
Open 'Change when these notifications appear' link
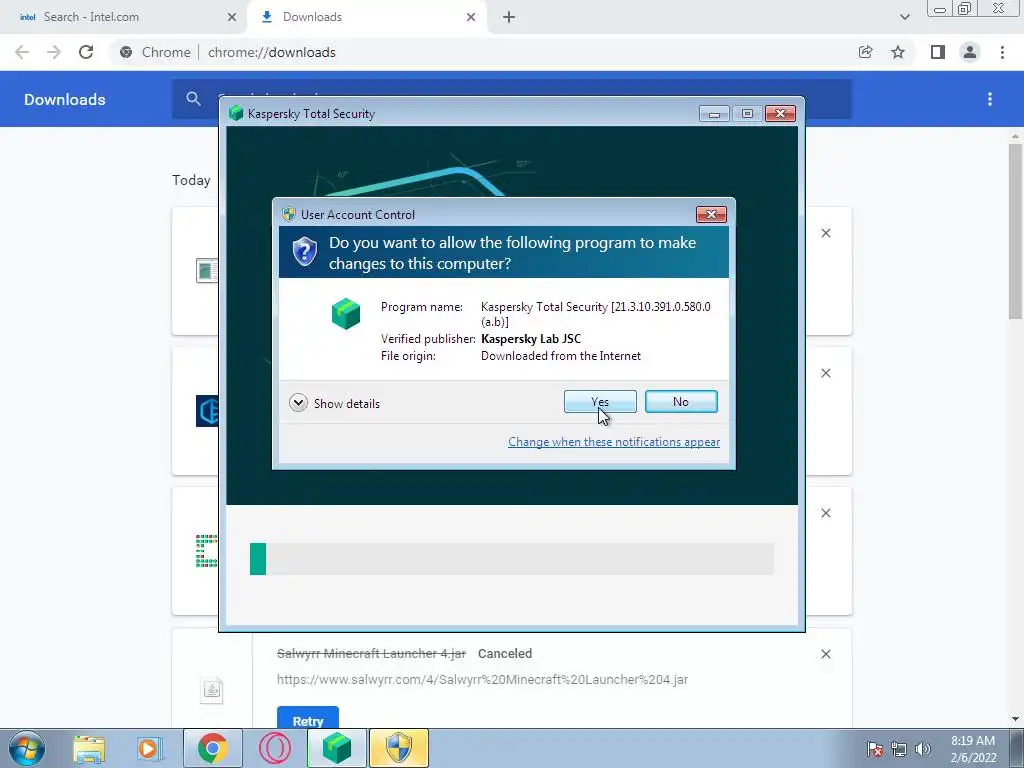click(614, 442)
